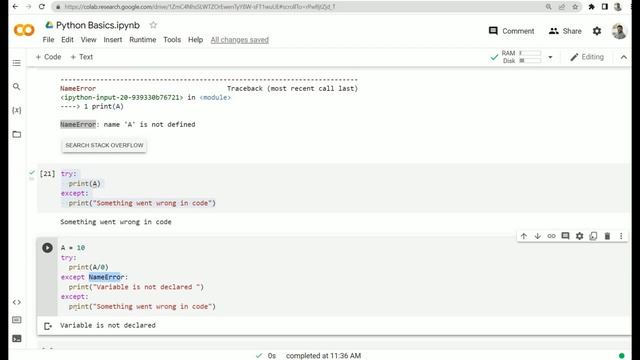The height and width of the screenshot is (360, 640).
Task: Open browser side panel icon
Action: [x=605, y=7]
